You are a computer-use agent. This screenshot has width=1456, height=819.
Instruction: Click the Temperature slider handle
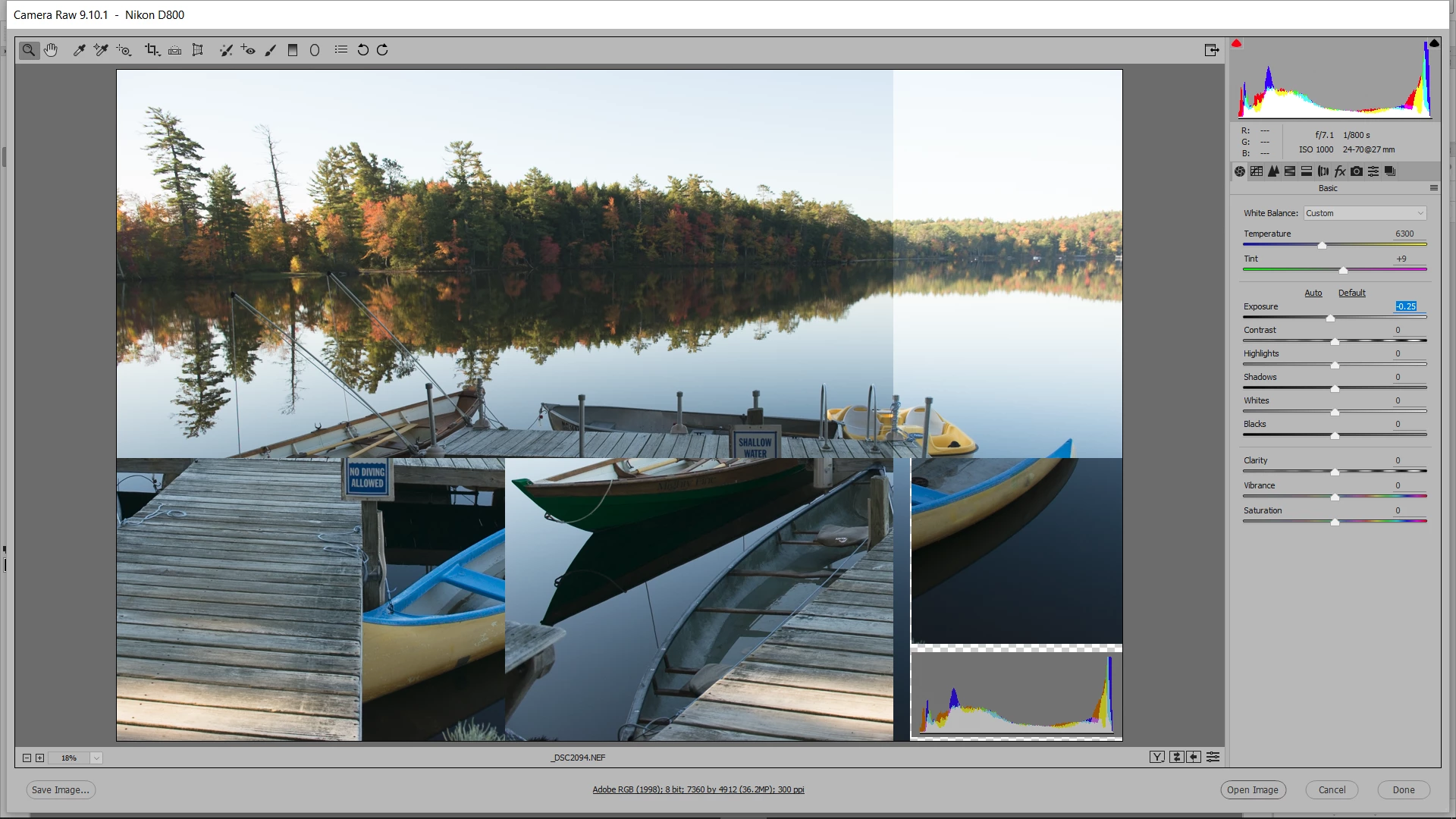click(1322, 245)
